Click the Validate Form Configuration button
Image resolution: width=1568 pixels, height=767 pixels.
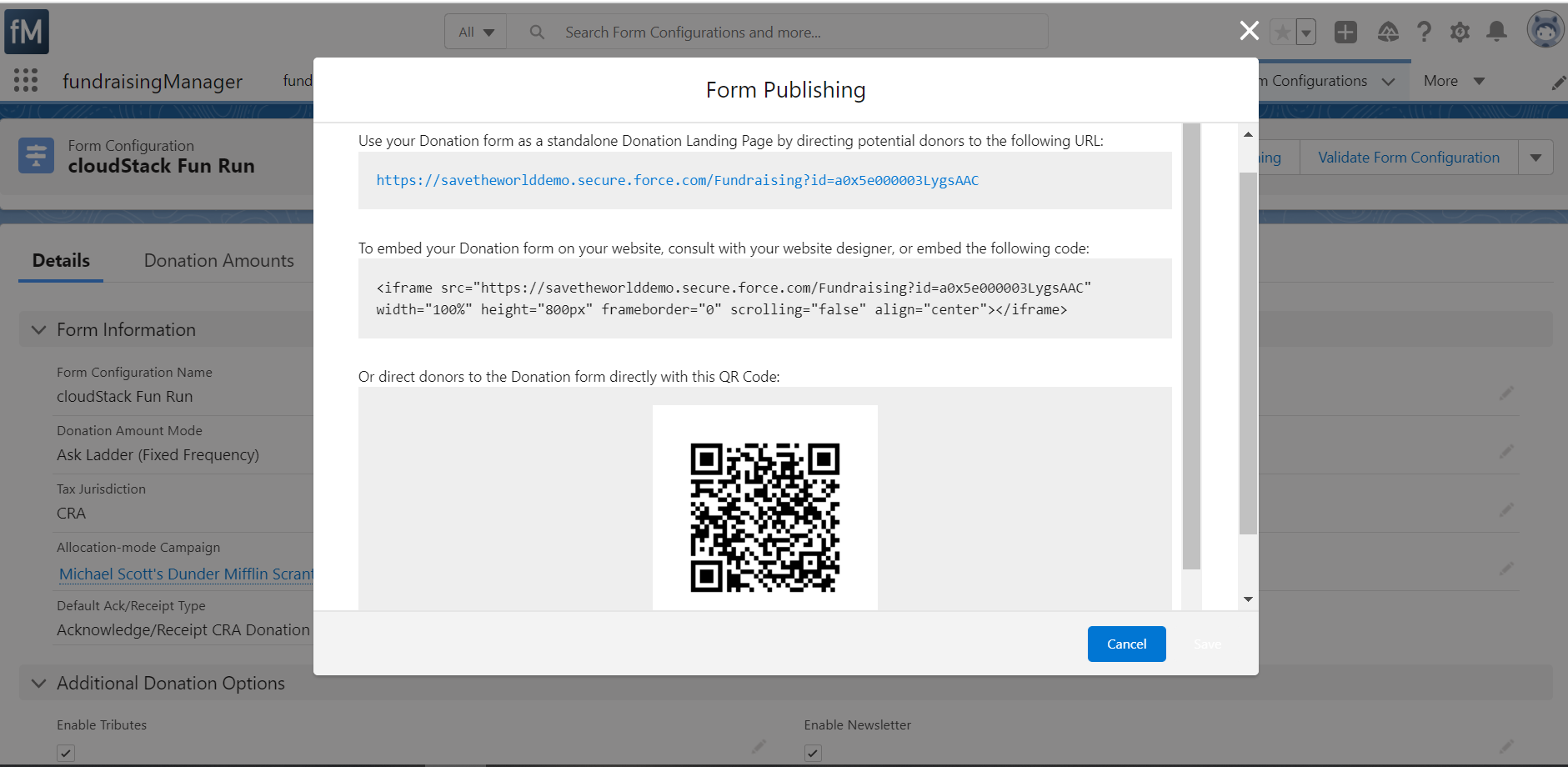[1409, 157]
